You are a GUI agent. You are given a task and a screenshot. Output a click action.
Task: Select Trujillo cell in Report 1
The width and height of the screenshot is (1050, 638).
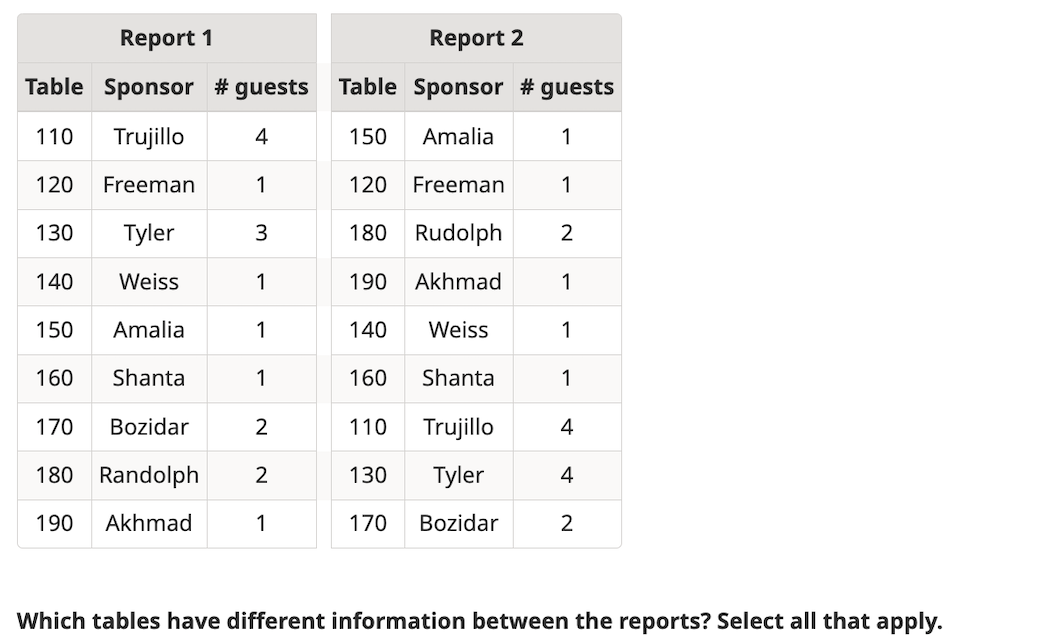click(149, 136)
